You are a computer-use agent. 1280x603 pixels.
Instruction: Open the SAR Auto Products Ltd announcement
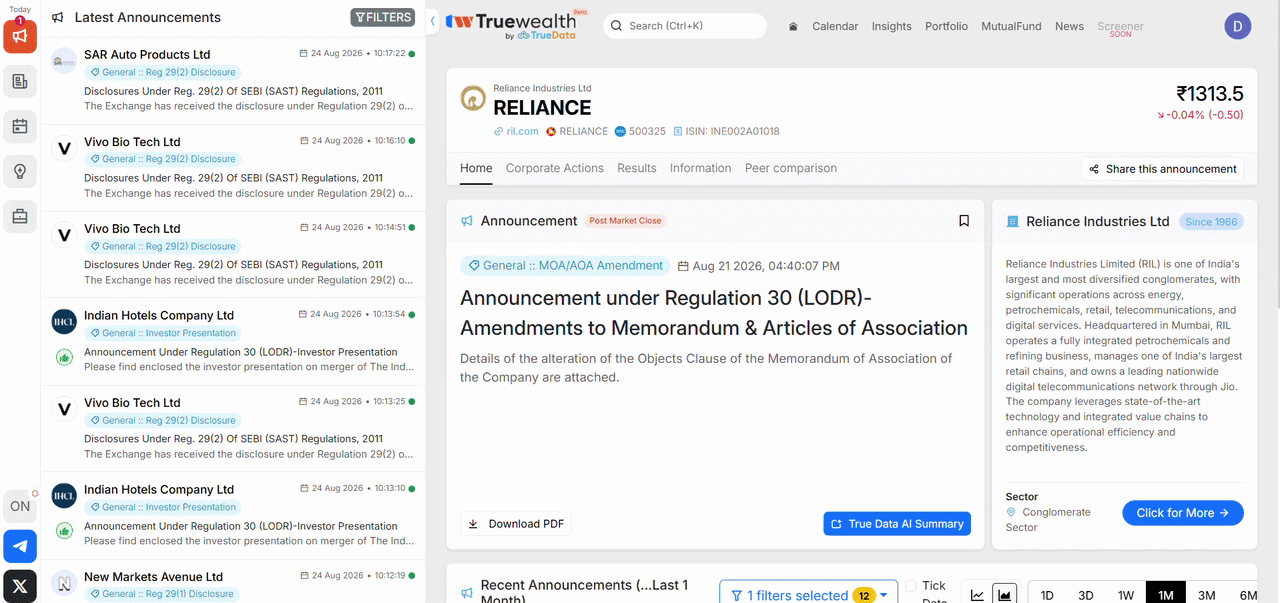point(233,80)
